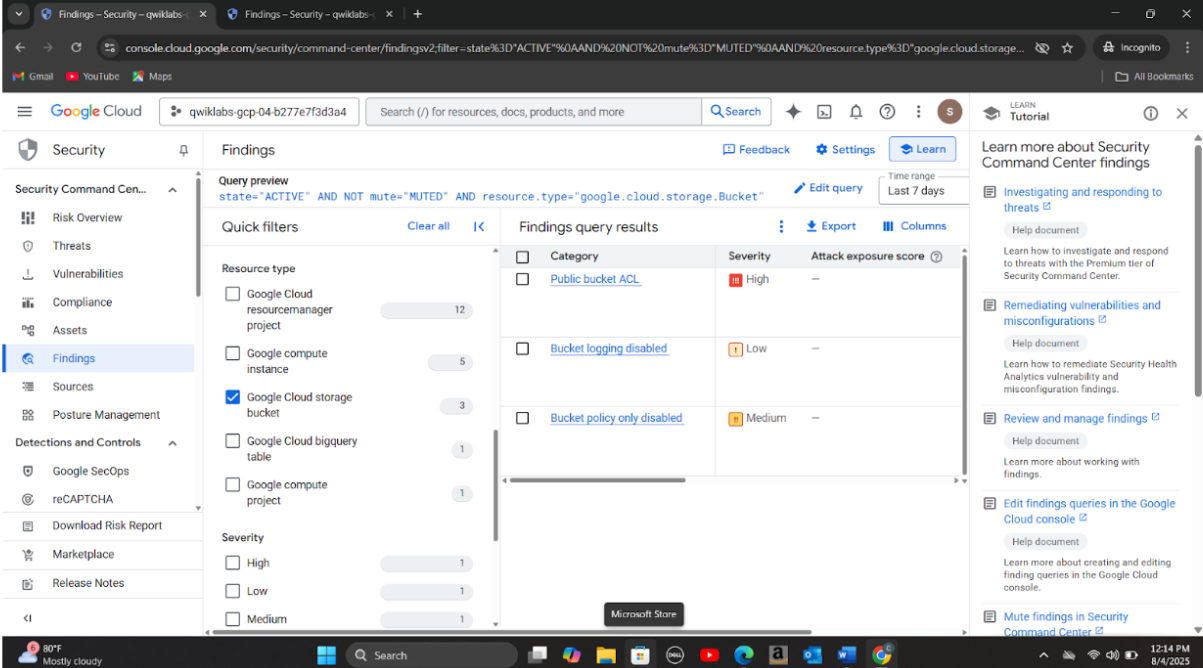
Task: Open the project selector dropdown
Action: point(258,112)
